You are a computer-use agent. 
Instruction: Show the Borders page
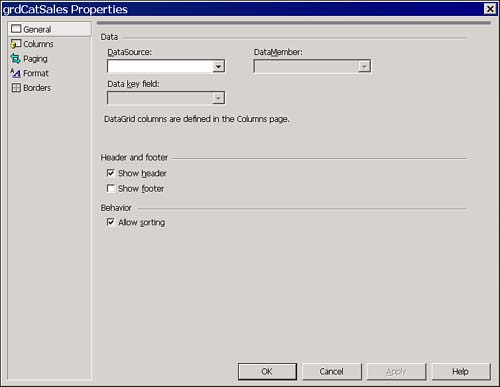coord(37,88)
